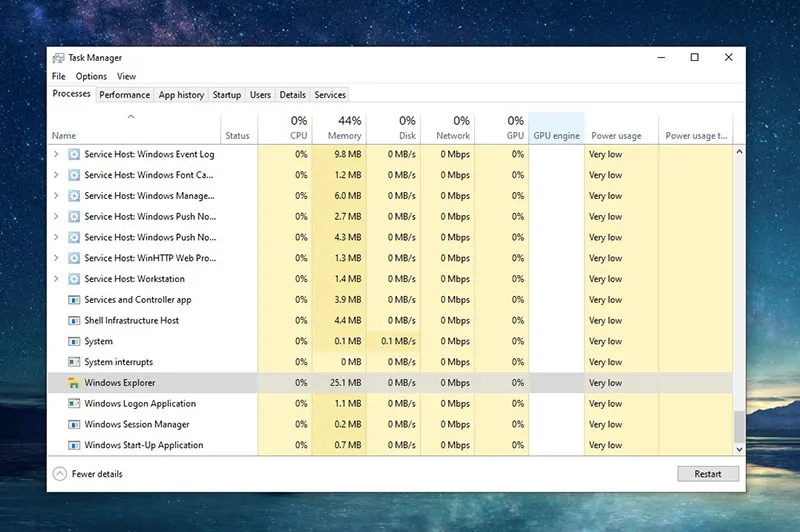Open the Startup tab
Screen dimensions: 800x532
[x=227, y=95]
